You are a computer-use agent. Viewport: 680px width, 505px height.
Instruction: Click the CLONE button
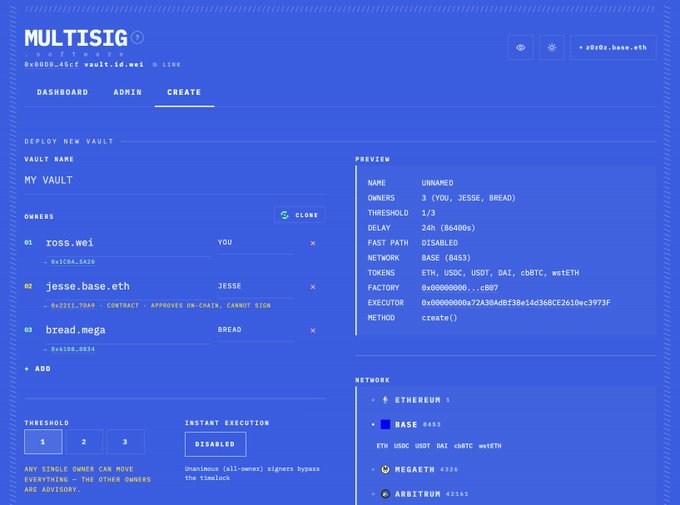300,215
